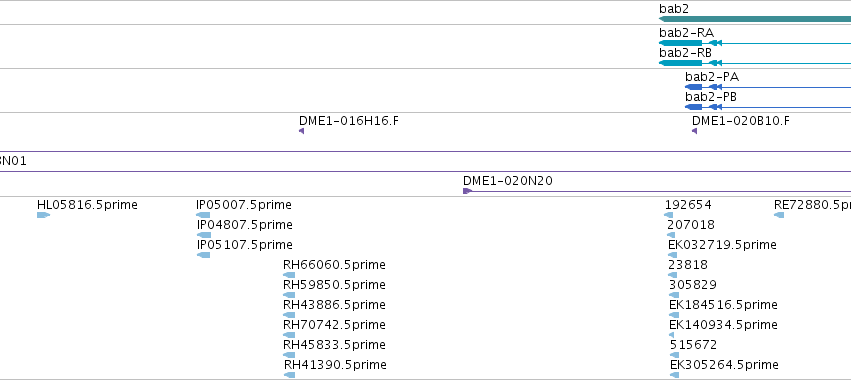This screenshot has width=851, height=380.
Task: Click the bab2-RB transcript glyph
Action: pos(755,63)
